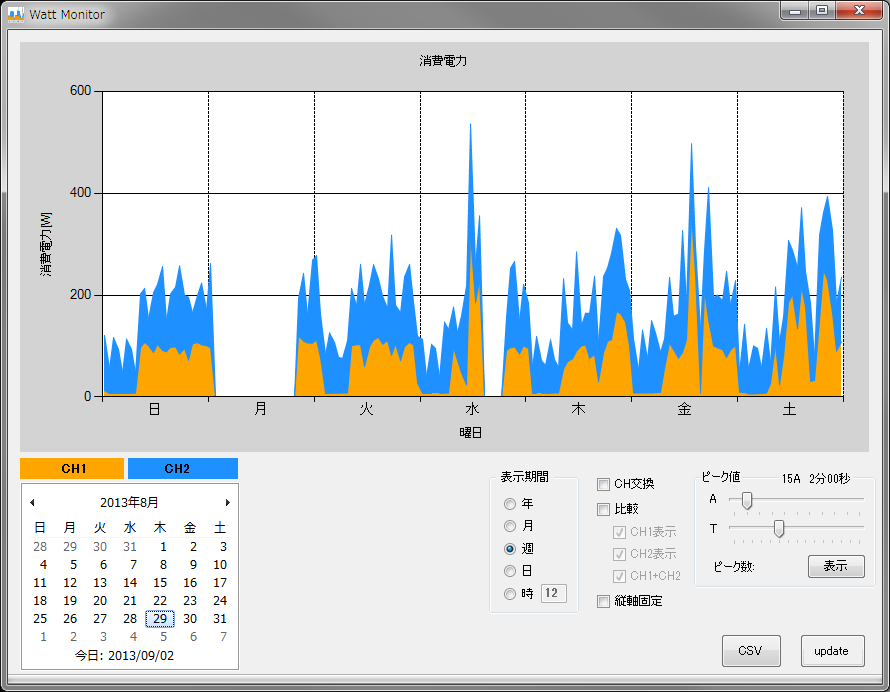Screen dimensions: 890x692
Task: Click the 600 y-axis label
Action: [x=81, y=91]
